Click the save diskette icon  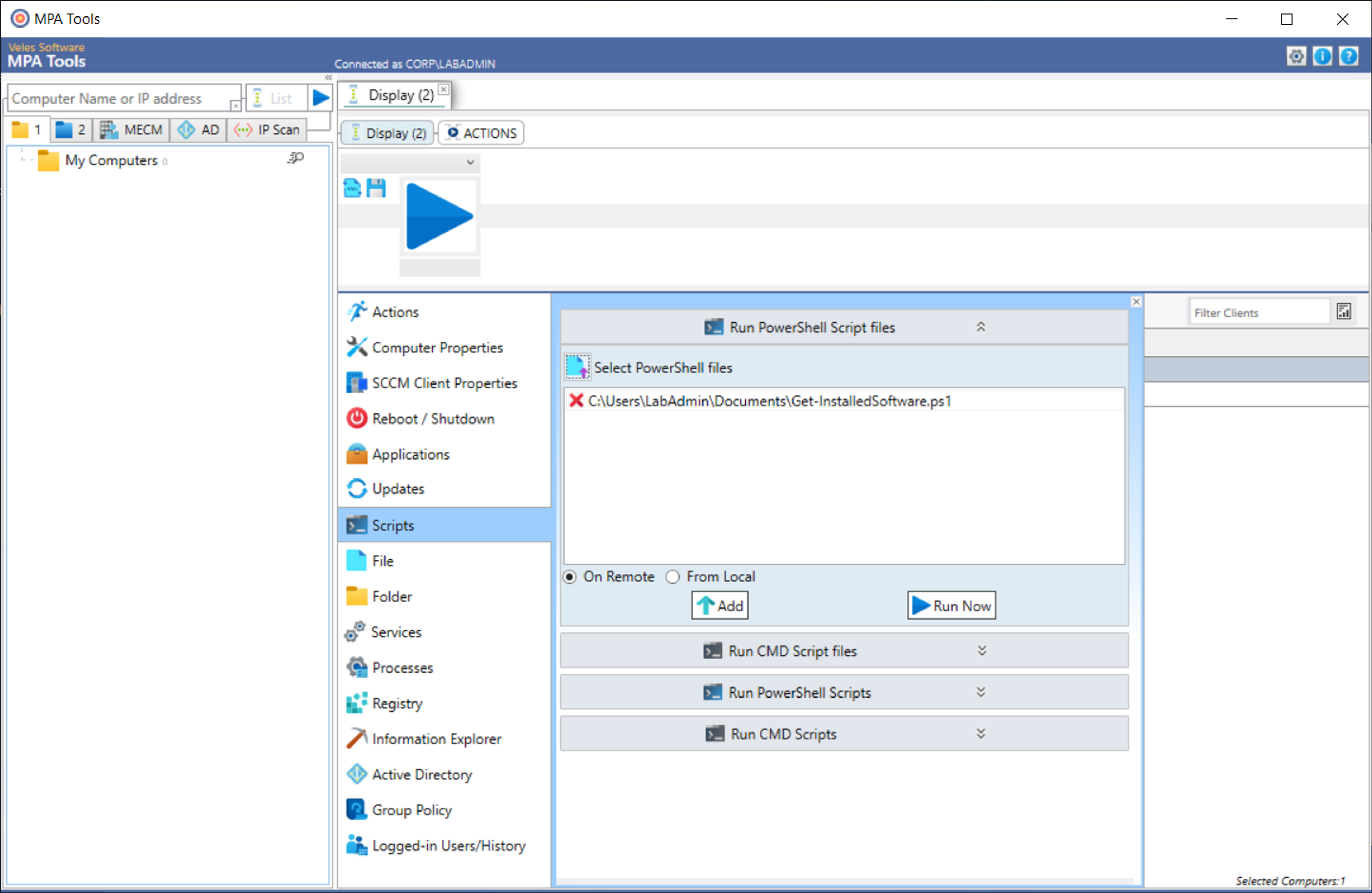pos(376,188)
